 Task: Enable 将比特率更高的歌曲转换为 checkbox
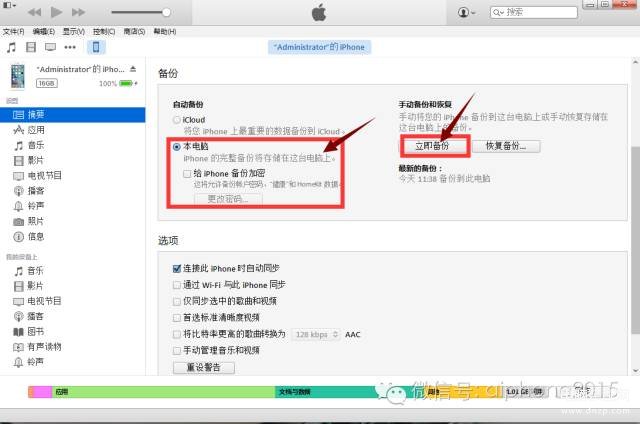177,334
